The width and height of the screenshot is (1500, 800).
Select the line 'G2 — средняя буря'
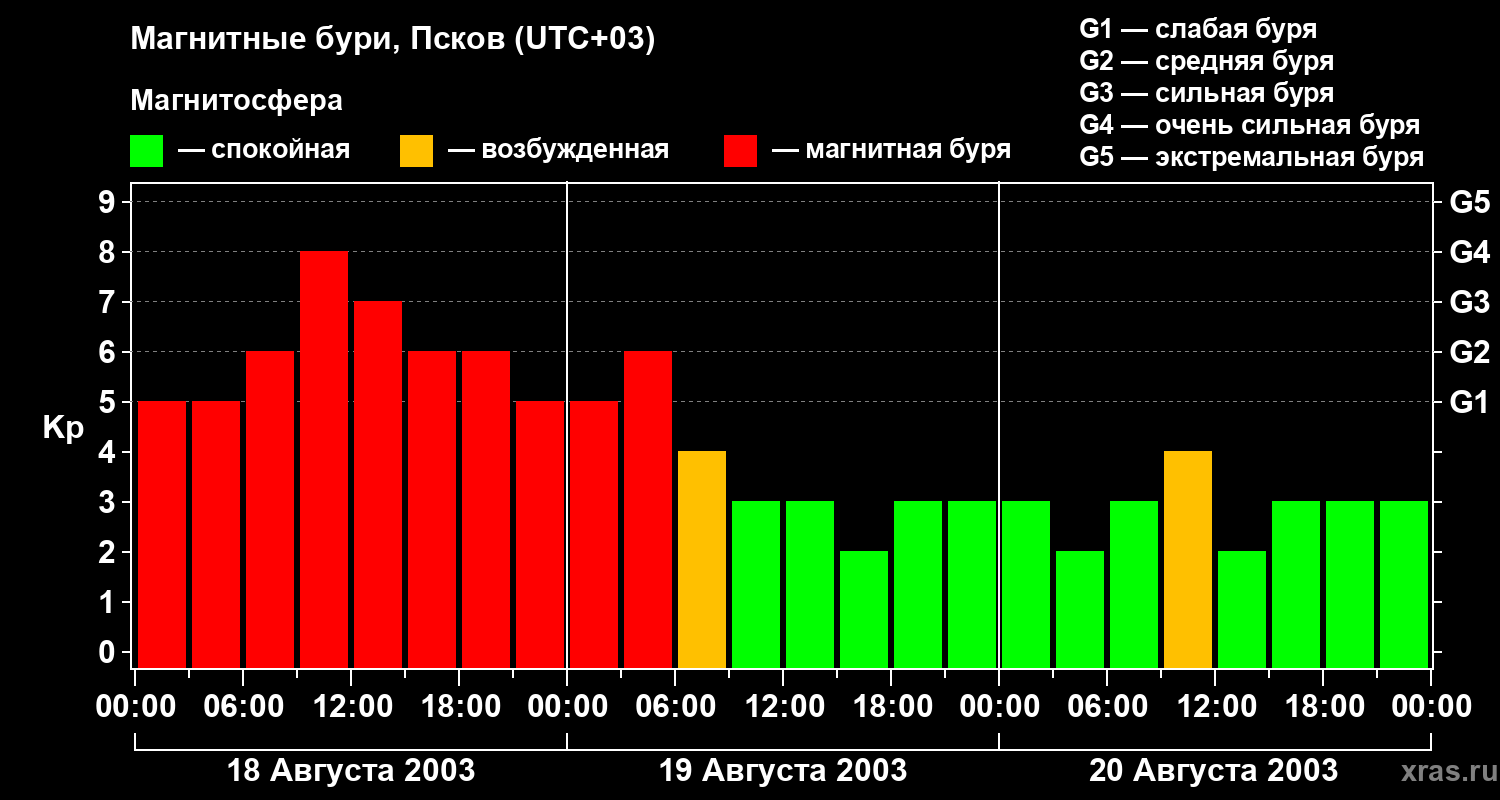point(1207,61)
